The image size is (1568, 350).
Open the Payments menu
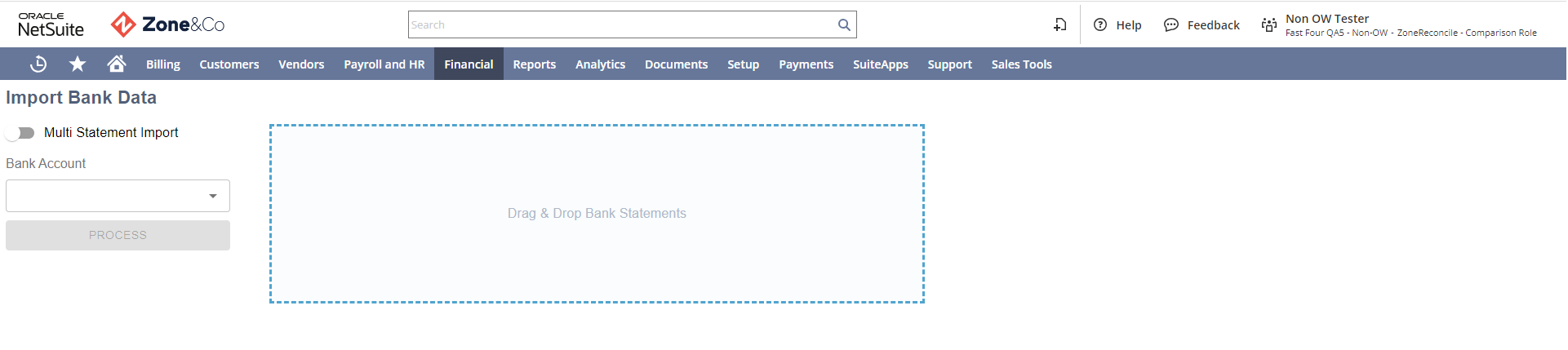click(x=806, y=64)
